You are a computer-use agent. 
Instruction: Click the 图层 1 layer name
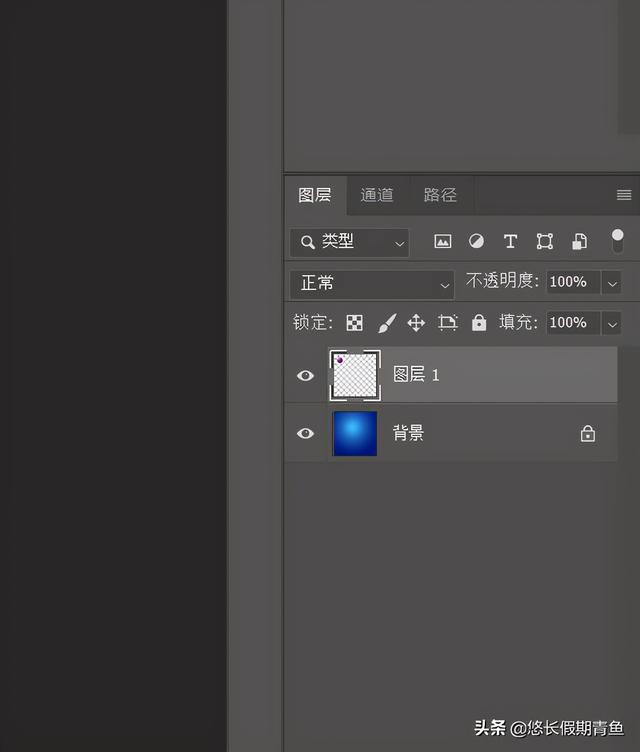pos(416,375)
